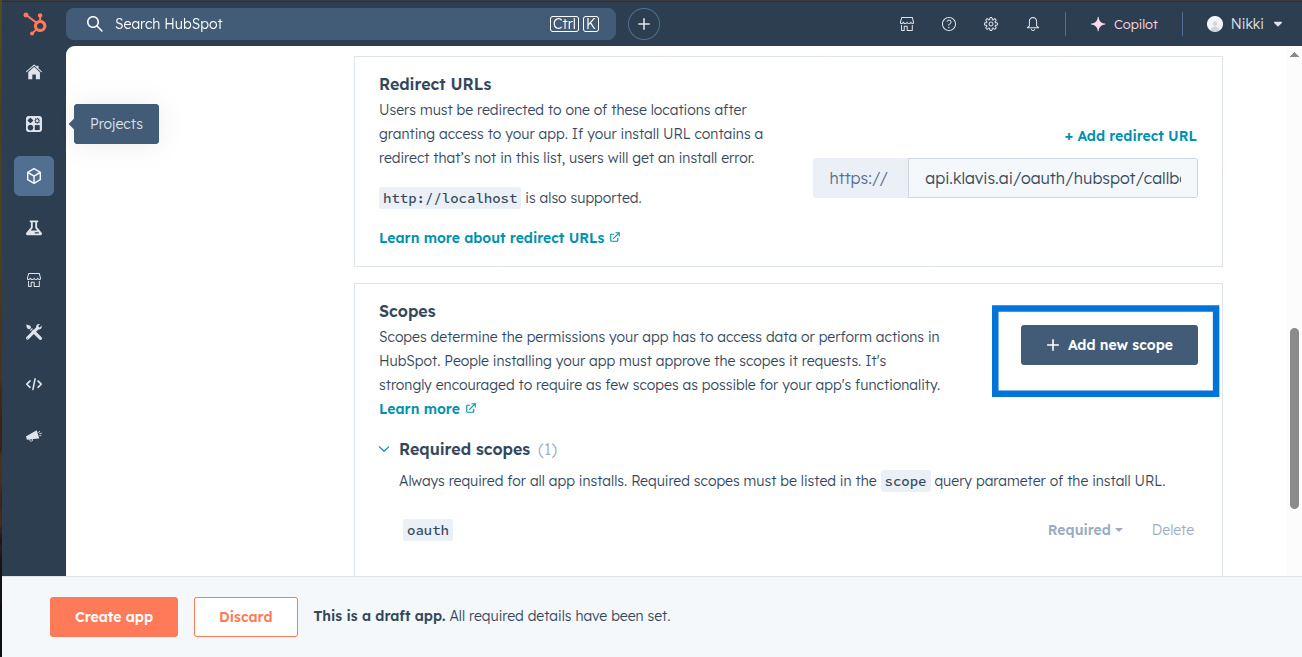Viewport: 1302px width, 657px height.
Task: Open the Home icon in the sidebar
Action: pyautogui.click(x=34, y=72)
